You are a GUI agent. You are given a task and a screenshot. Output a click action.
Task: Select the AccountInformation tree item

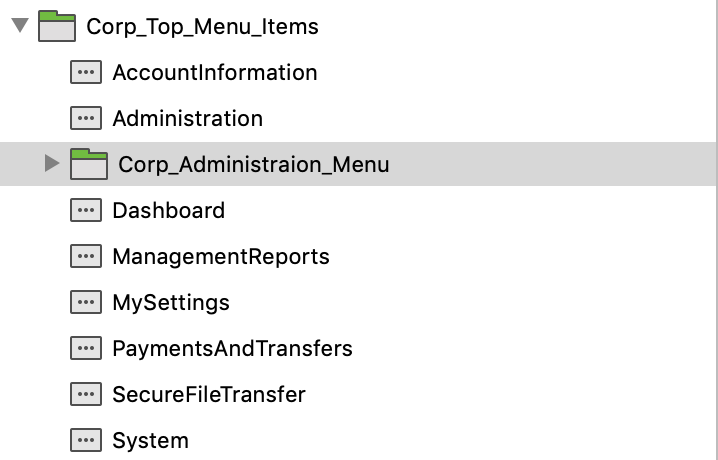point(215,72)
